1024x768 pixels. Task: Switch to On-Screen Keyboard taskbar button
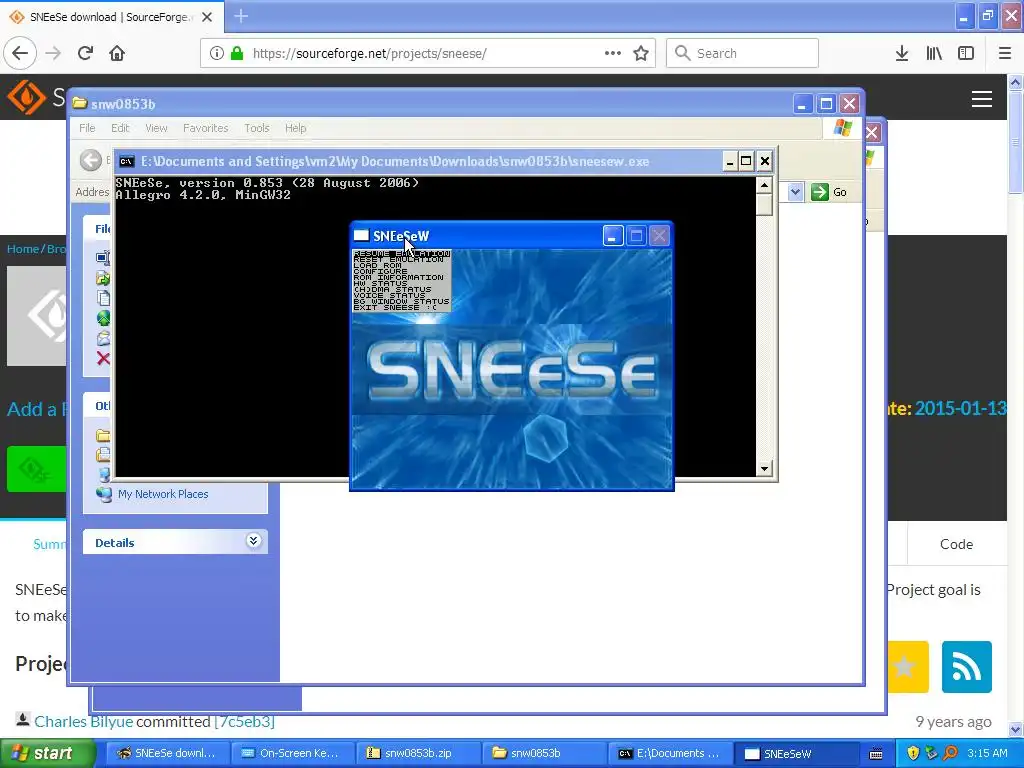[292, 754]
